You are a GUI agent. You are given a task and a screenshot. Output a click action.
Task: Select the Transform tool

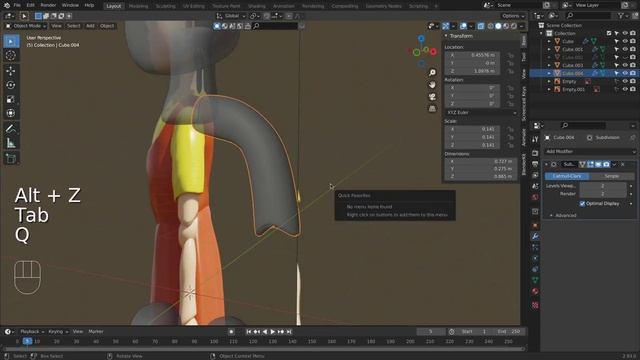click(11, 113)
